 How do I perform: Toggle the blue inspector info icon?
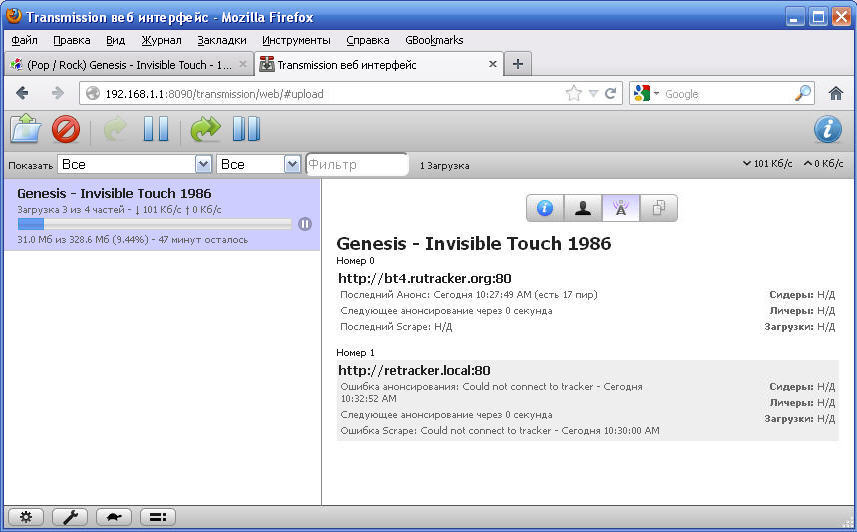point(827,130)
